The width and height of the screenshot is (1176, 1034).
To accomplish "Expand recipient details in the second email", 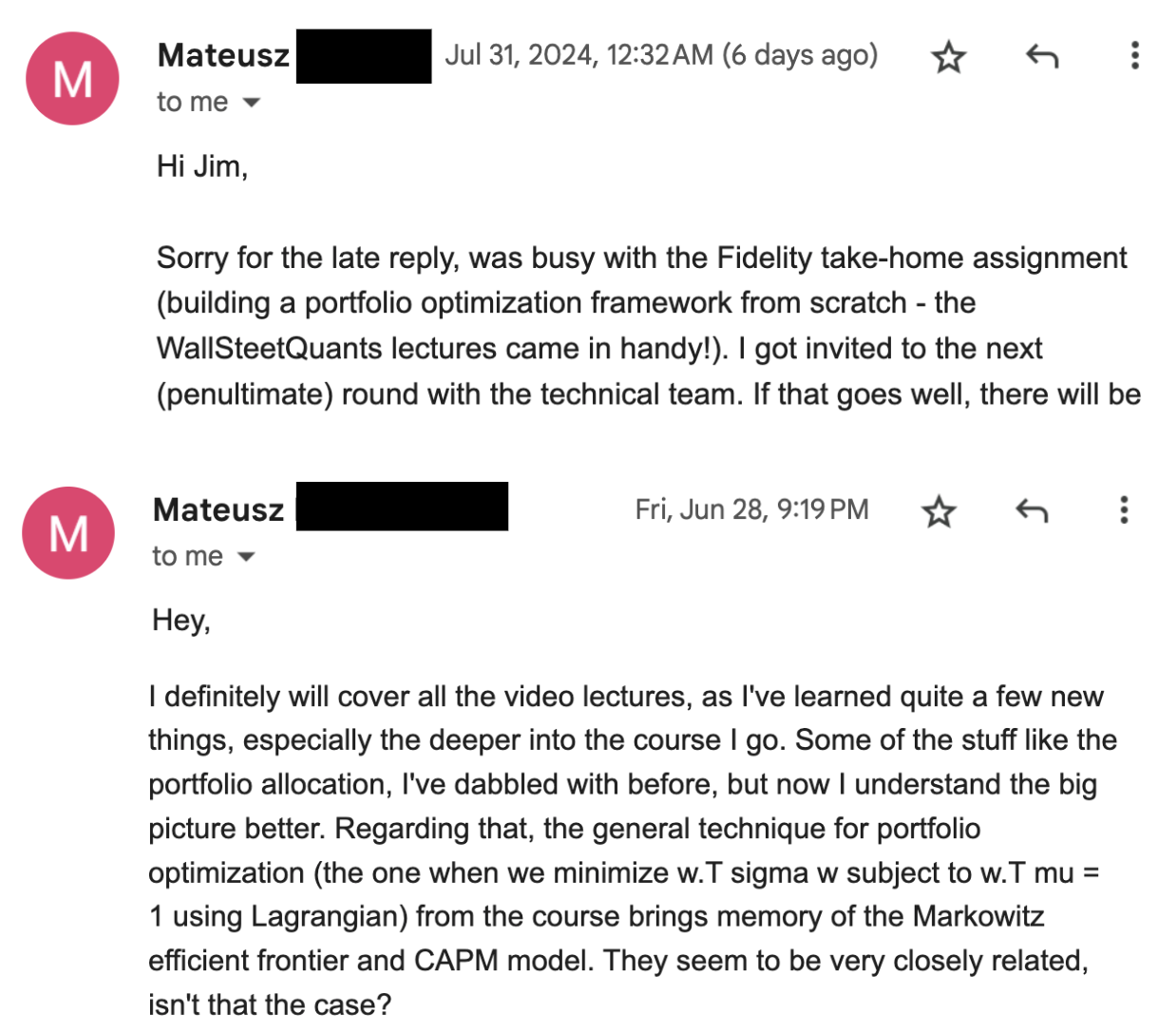I will tap(246, 557).
